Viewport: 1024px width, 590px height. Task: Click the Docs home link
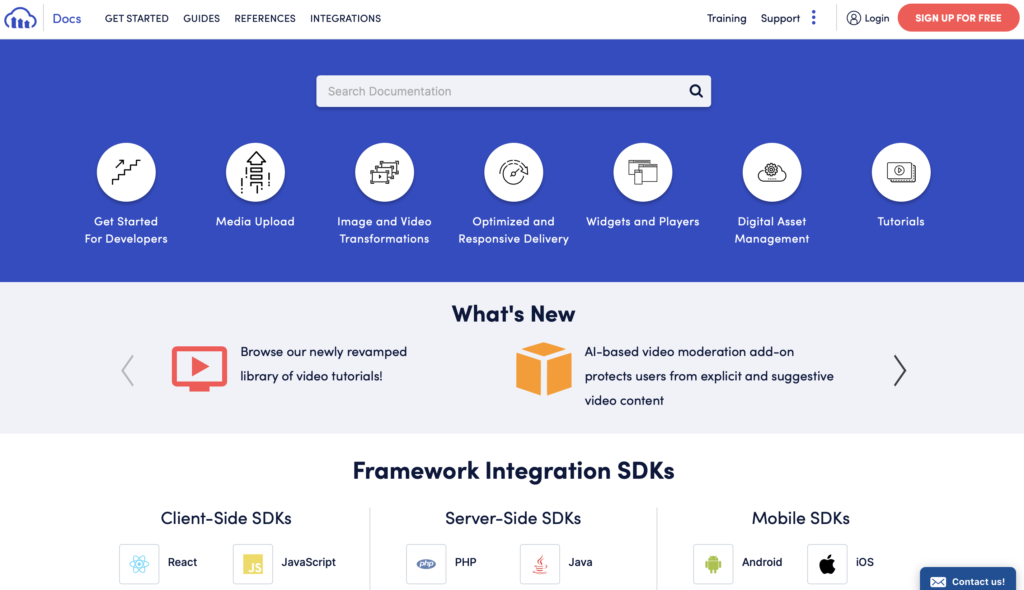point(67,18)
